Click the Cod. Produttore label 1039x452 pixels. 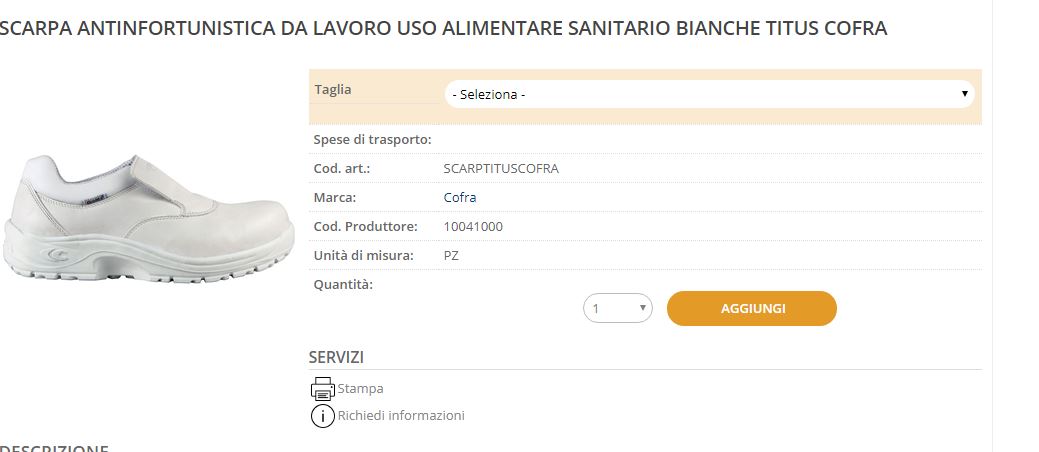click(365, 226)
